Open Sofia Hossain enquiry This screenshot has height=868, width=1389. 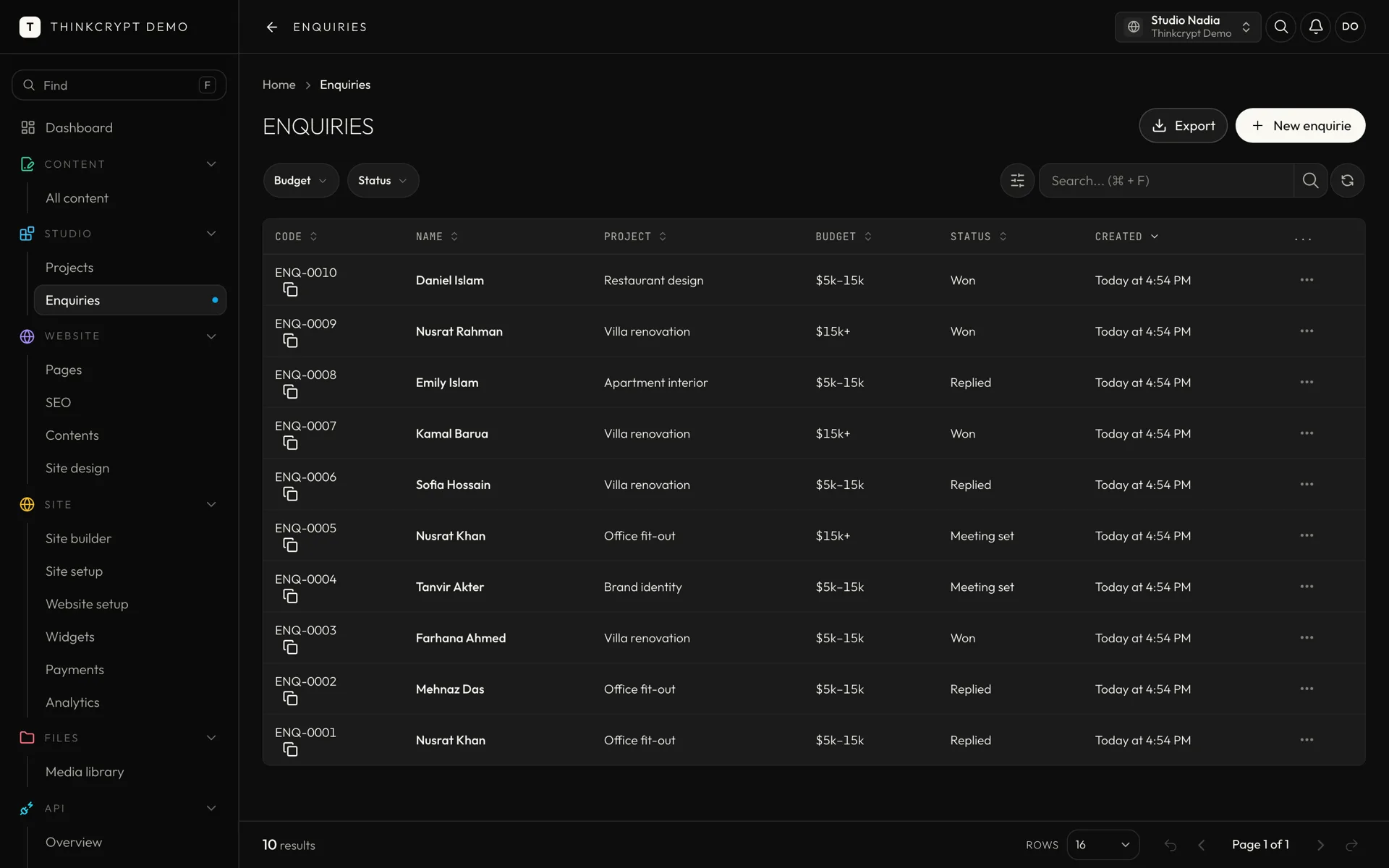tap(453, 485)
